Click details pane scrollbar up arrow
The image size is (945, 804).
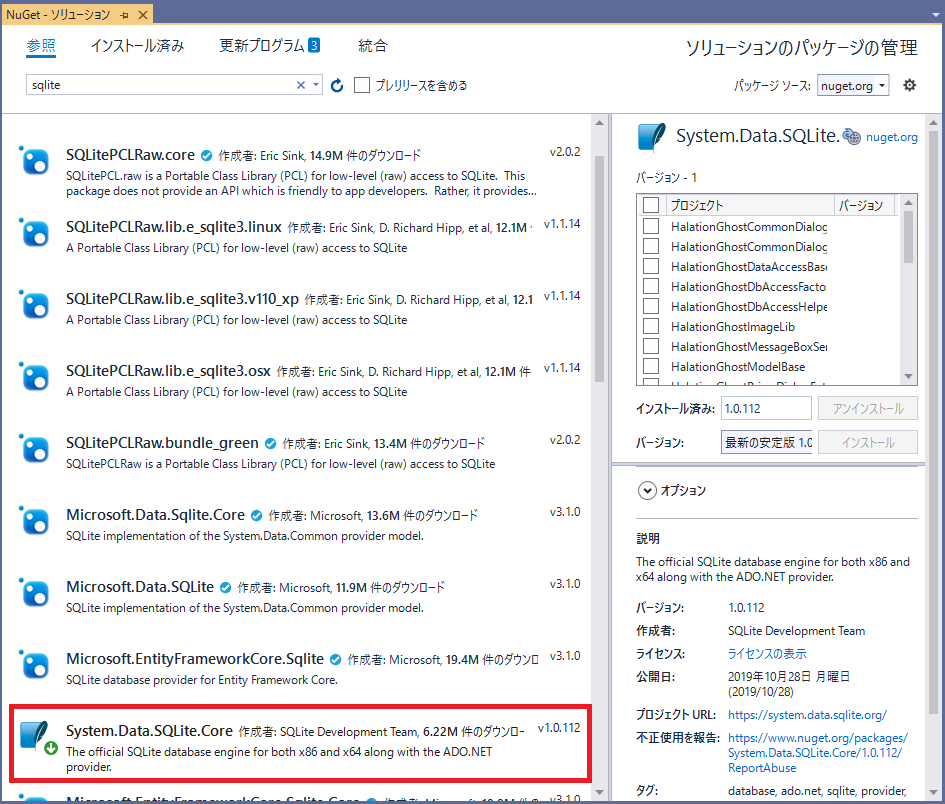(934, 123)
